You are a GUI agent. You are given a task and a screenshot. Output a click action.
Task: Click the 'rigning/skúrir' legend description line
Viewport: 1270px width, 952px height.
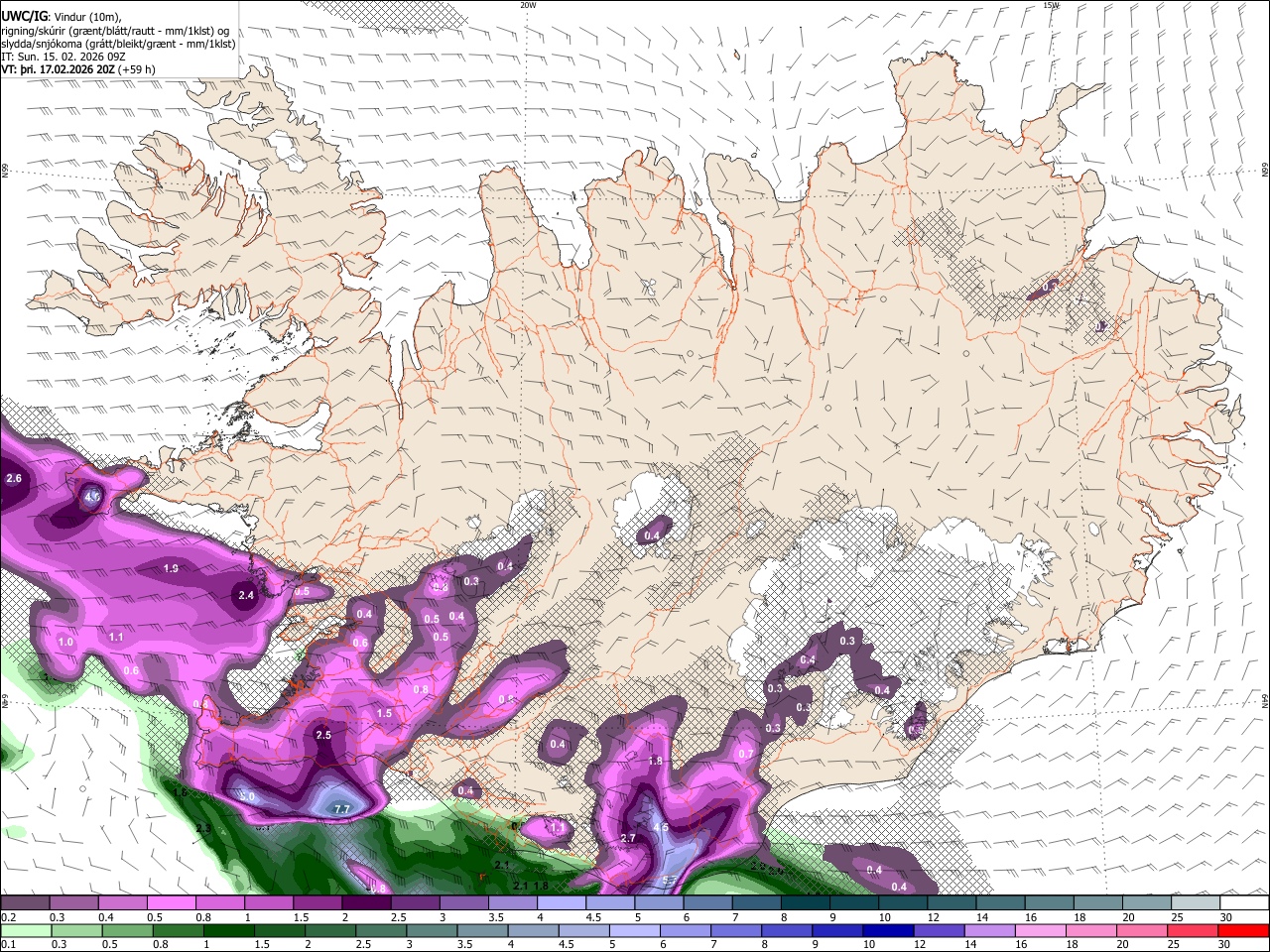click(115, 30)
